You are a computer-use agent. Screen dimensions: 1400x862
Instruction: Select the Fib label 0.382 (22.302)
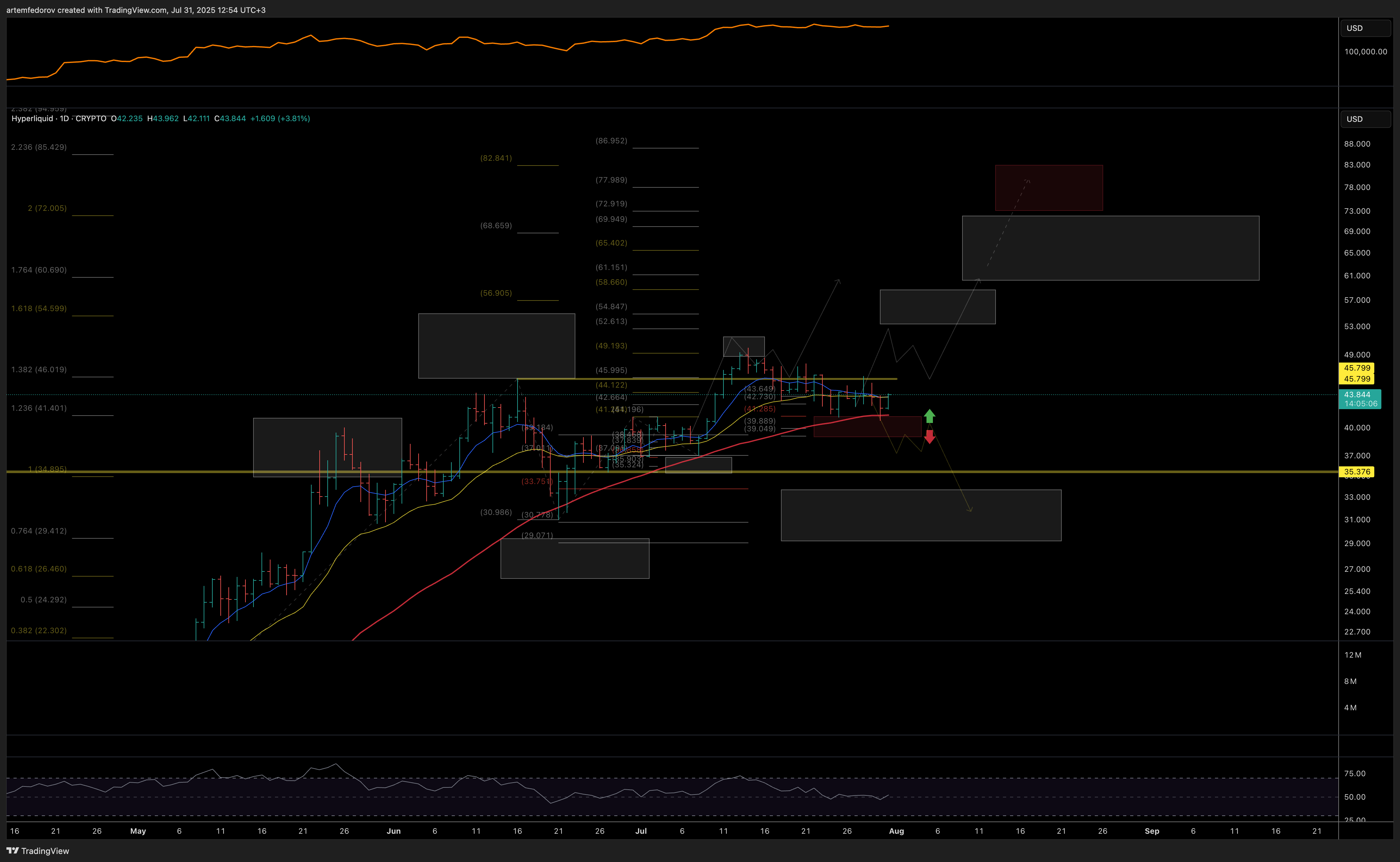click(39, 631)
